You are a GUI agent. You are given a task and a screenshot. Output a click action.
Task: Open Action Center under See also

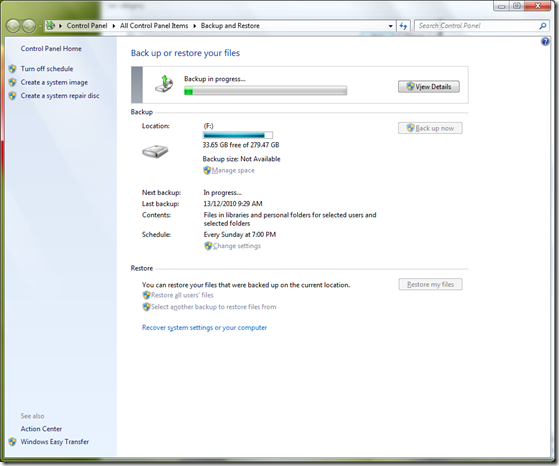tap(41, 429)
